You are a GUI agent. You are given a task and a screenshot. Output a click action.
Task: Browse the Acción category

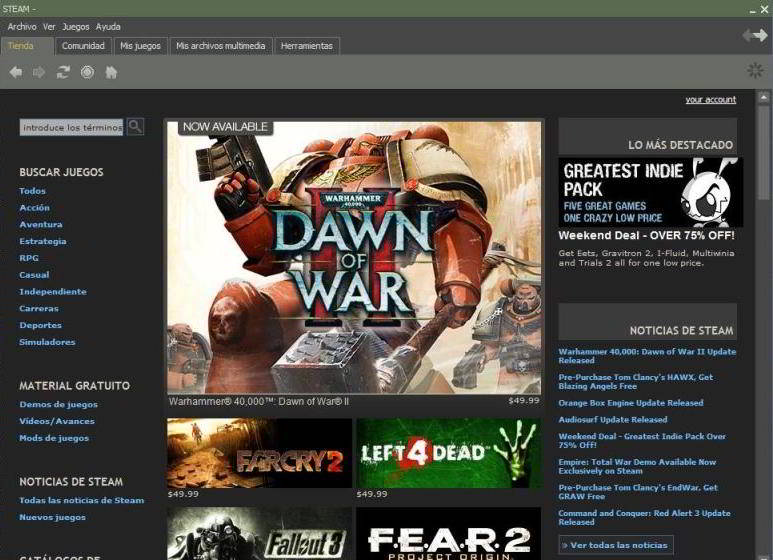pyautogui.click(x=35, y=208)
